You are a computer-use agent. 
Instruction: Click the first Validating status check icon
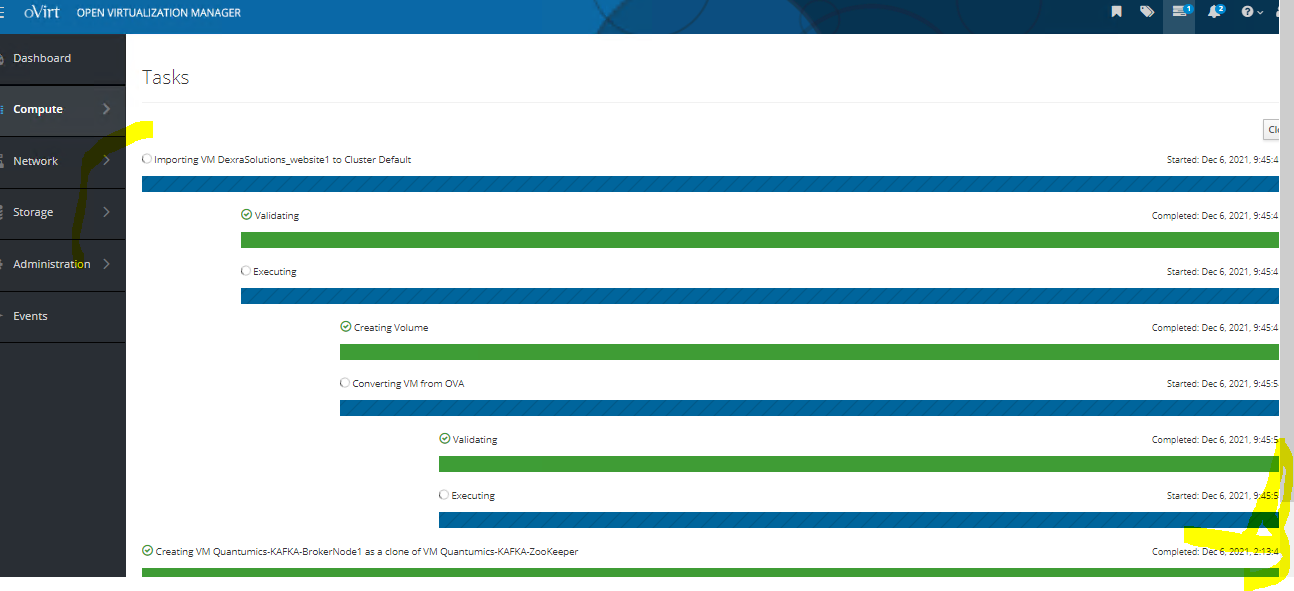[x=247, y=215]
